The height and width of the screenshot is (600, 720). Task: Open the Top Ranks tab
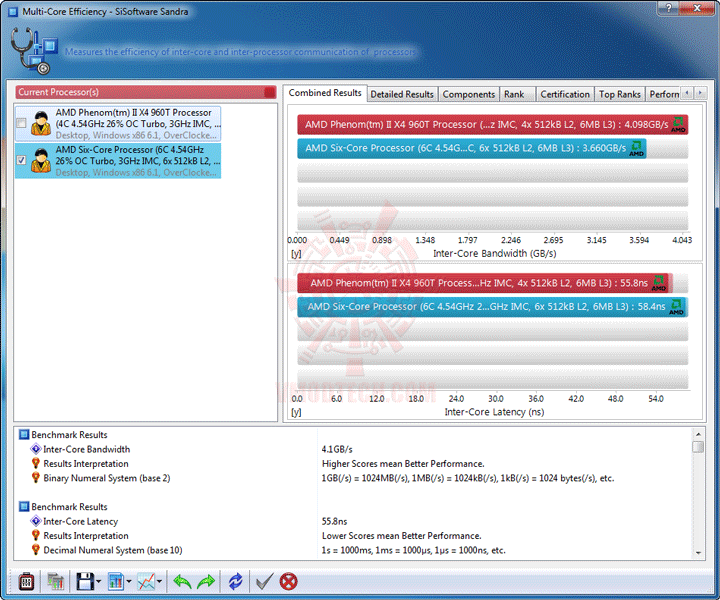pos(619,94)
